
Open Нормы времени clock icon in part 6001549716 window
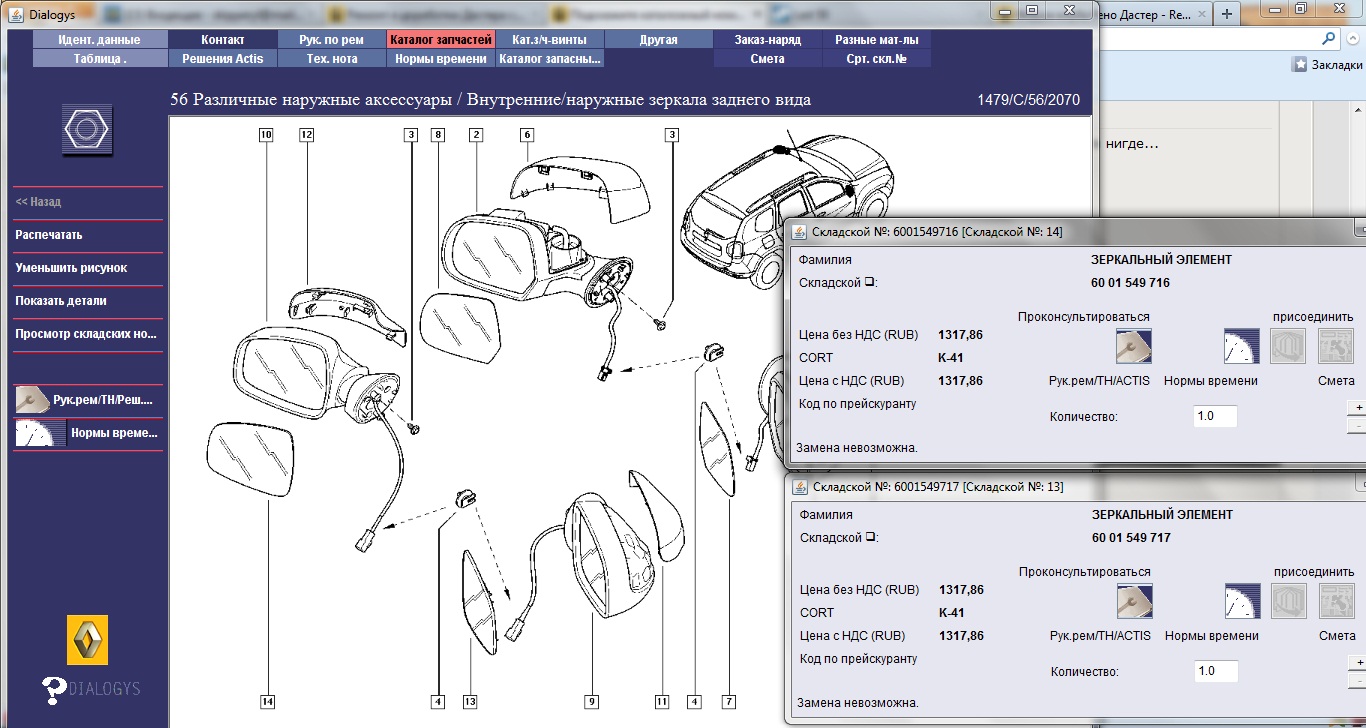(1242, 346)
